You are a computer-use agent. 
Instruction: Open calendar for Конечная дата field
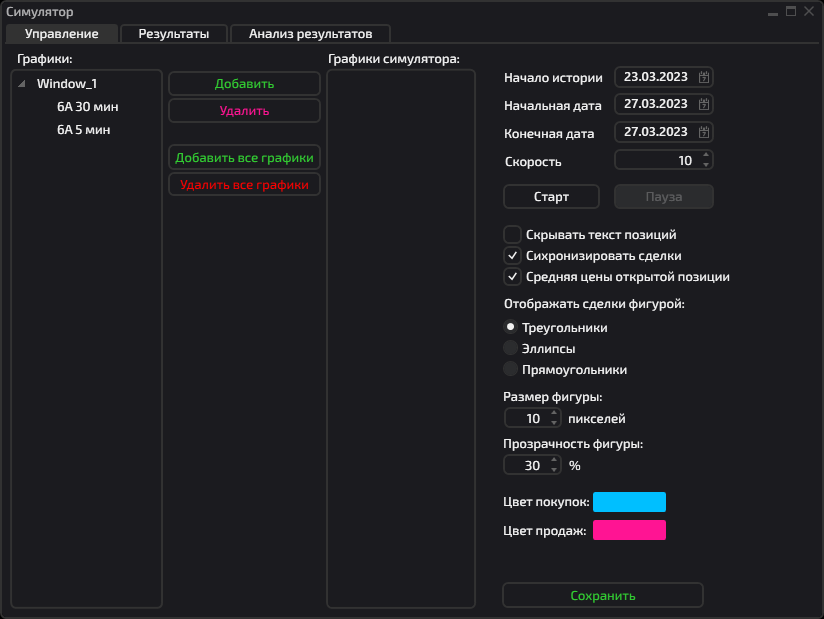click(704, 132)
